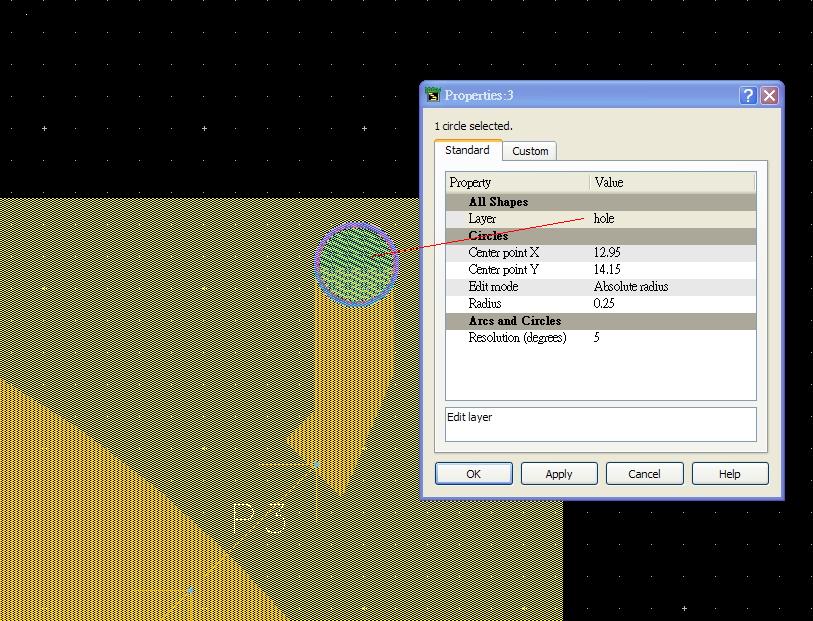Switch to the Custom tab
The width and height of the screenshot is (813, 621).
(529, 151)
